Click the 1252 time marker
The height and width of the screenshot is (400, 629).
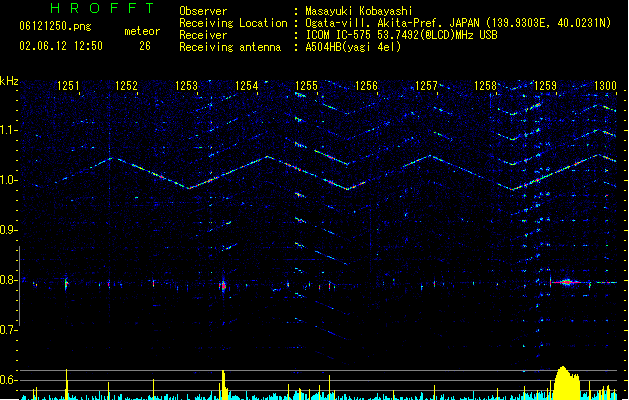tap(126, 85)
